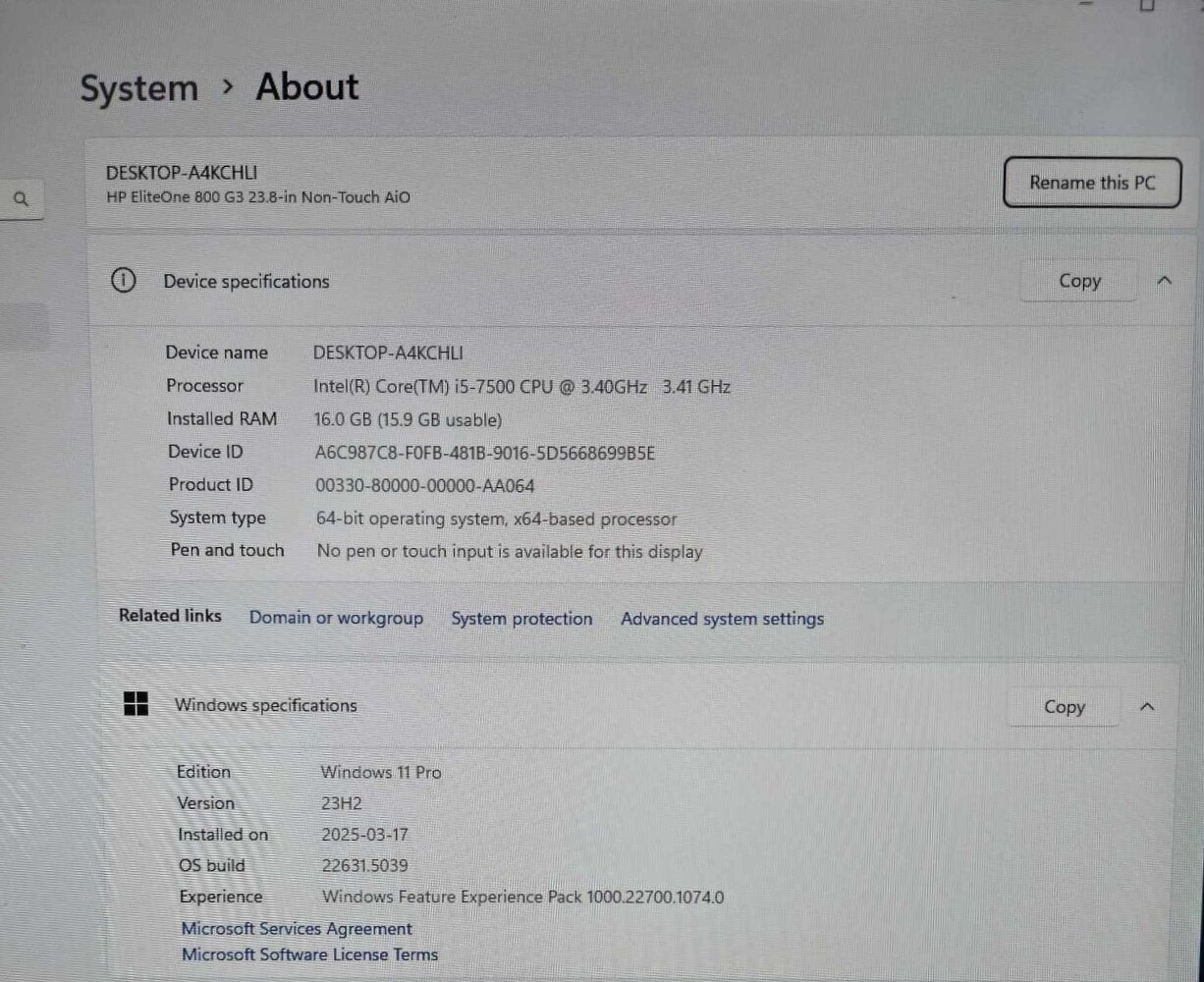Viewport: 1204px width, 982px height.
Task: Click the search magnifier icon in the sidebar
Action: (21, 199)
